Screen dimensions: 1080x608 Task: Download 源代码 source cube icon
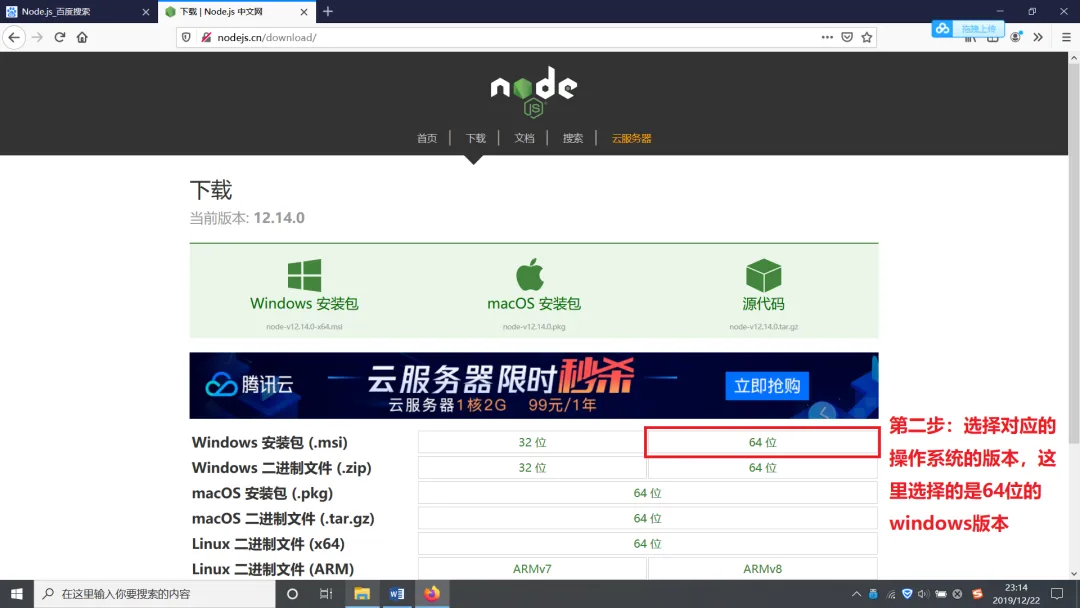[x=763, y=275]
